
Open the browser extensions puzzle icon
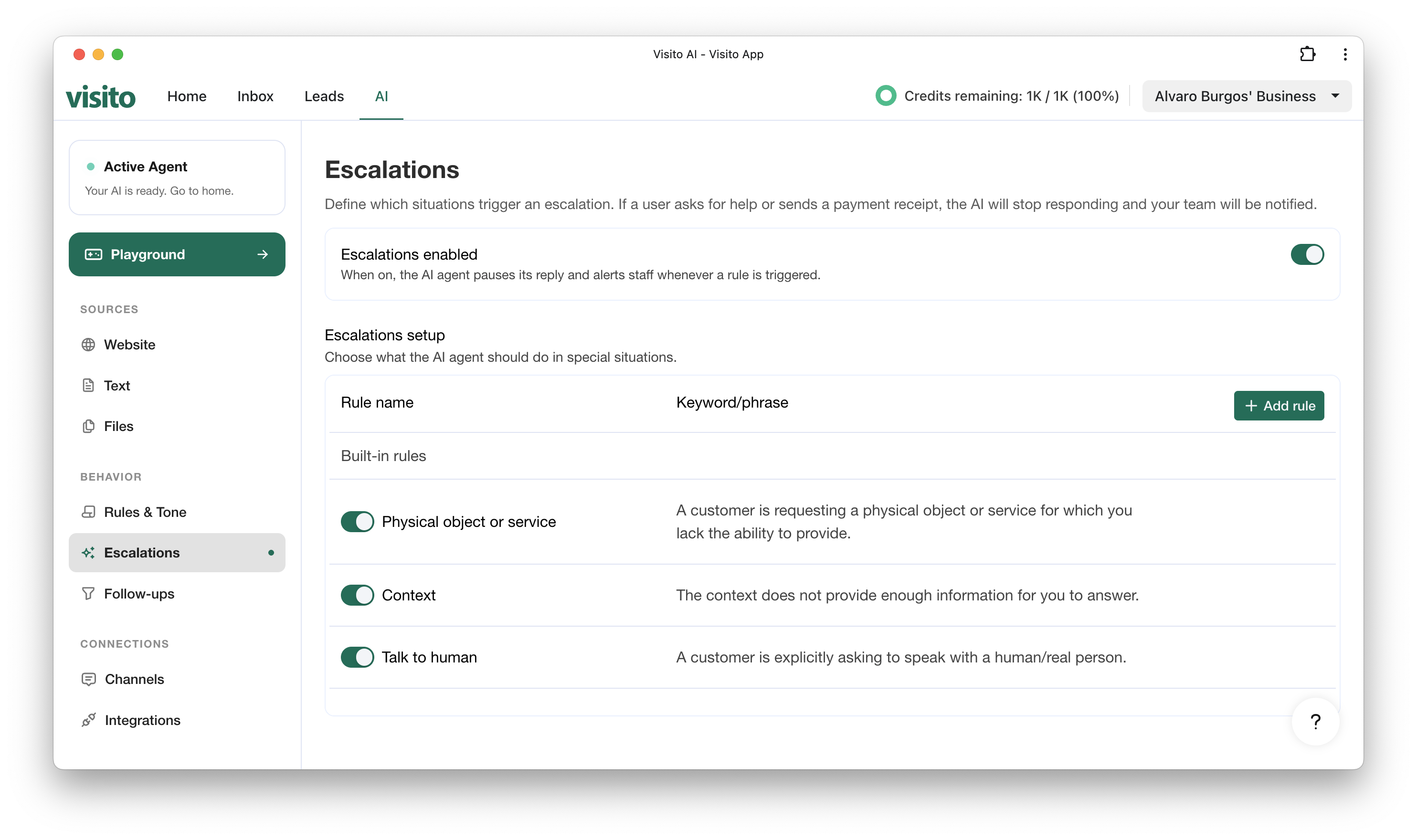point(1307,54)
